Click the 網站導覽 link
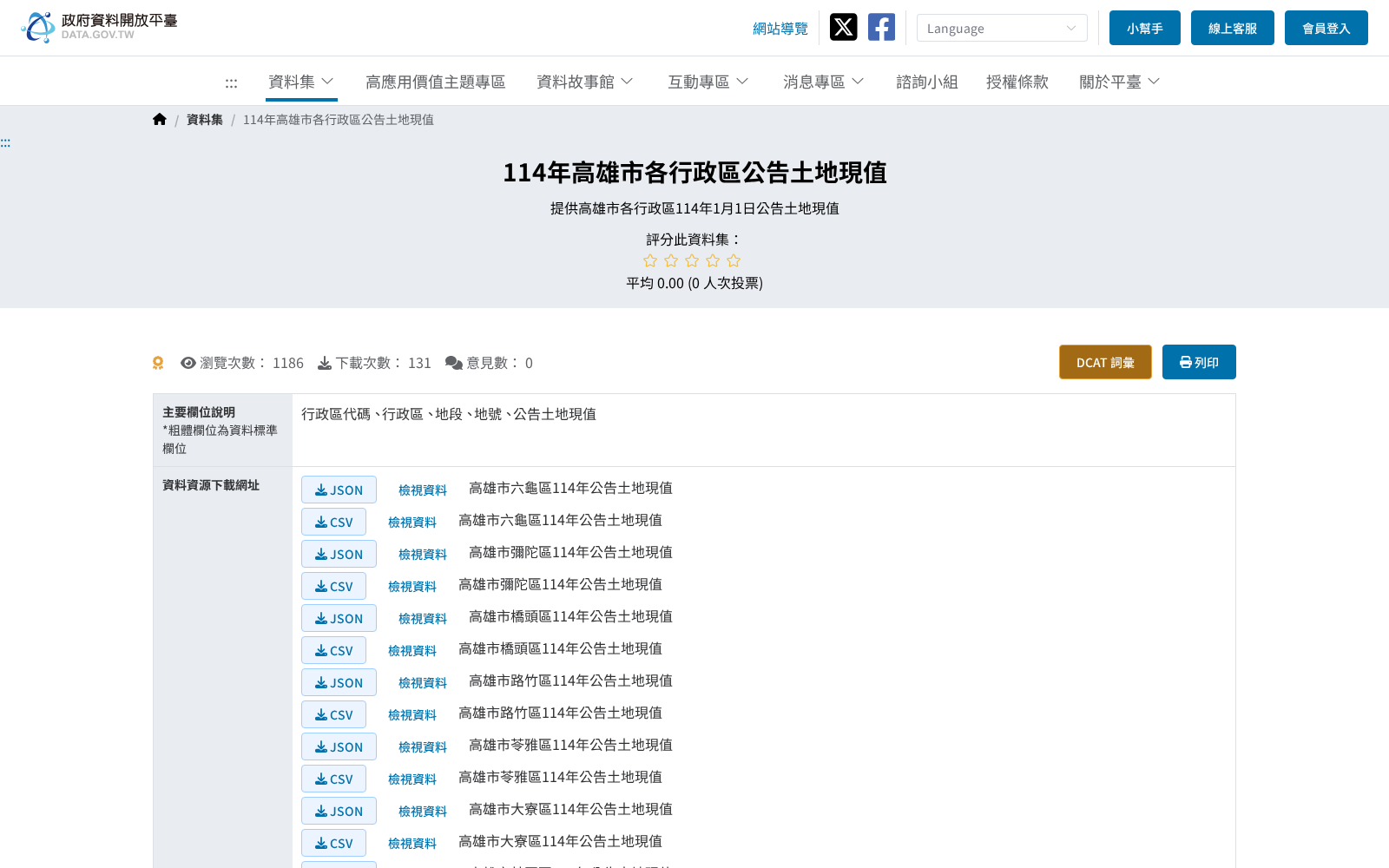1389x868 pixels. point(780,29)
